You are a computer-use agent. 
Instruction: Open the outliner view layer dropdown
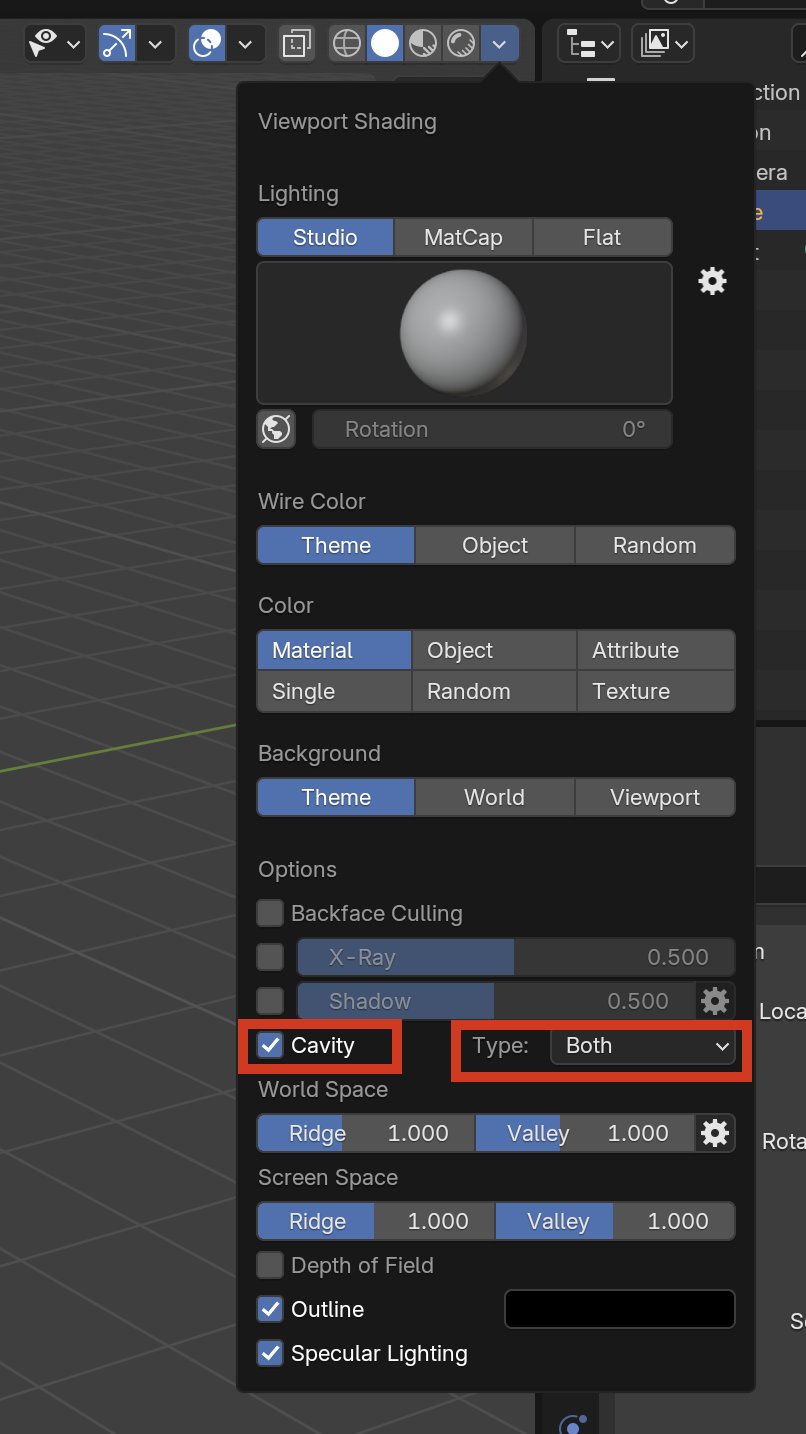coord(663,44)
